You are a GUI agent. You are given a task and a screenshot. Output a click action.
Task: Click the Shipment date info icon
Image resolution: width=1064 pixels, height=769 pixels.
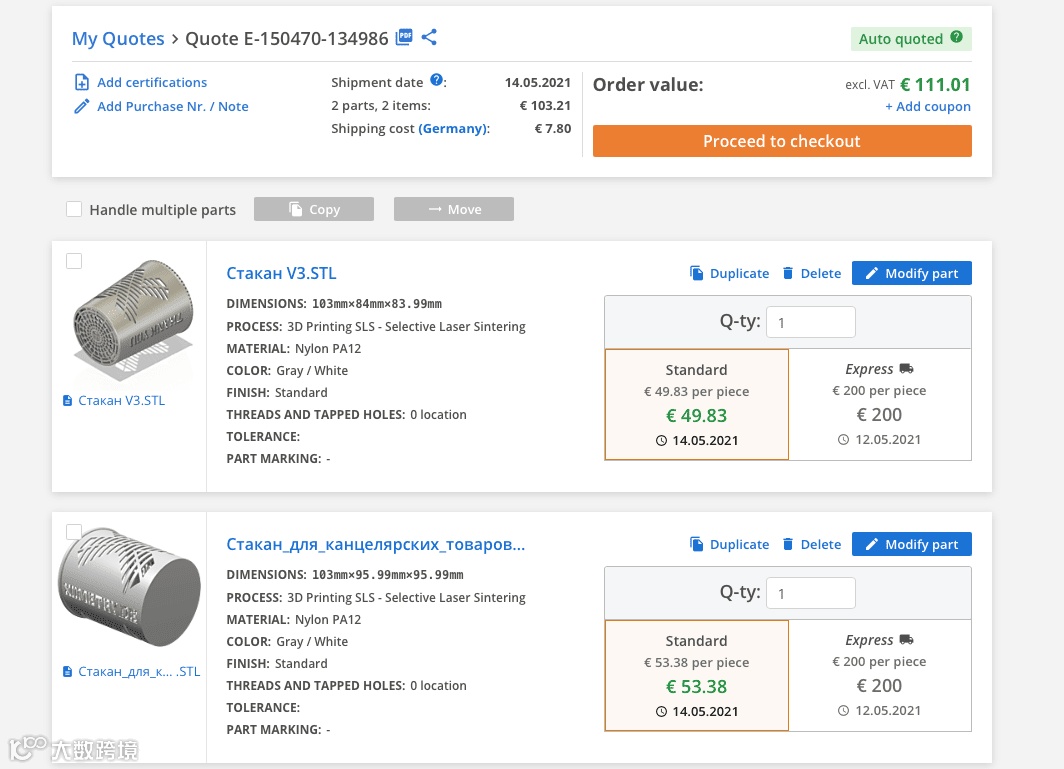(436, 81)
